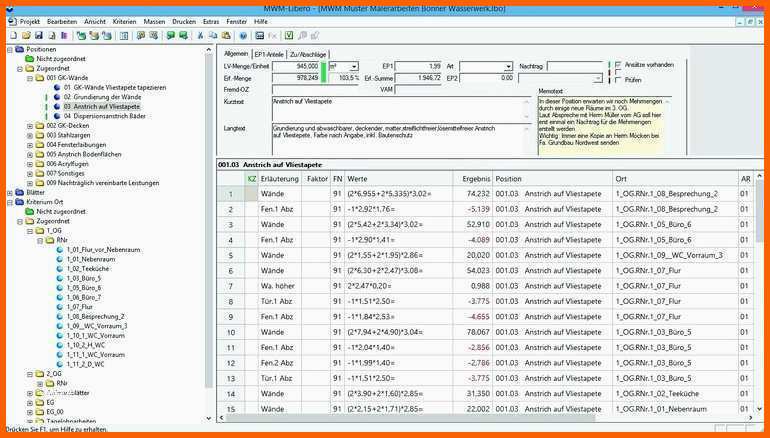Open the 'Bearbeiten' menu

click(x=62, y=22)
